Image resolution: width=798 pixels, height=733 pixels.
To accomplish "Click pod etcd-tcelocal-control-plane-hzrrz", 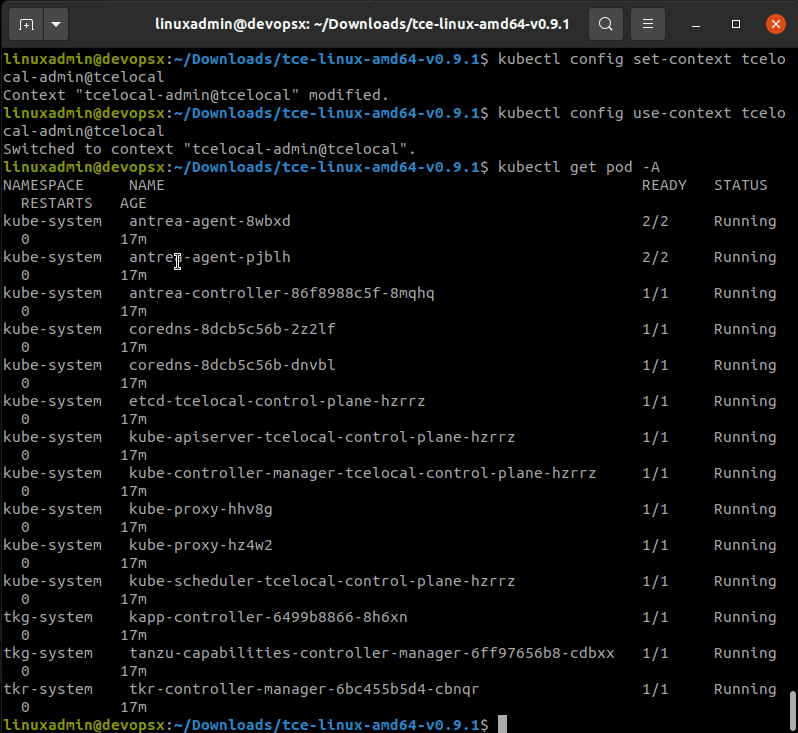I will 277,401.
